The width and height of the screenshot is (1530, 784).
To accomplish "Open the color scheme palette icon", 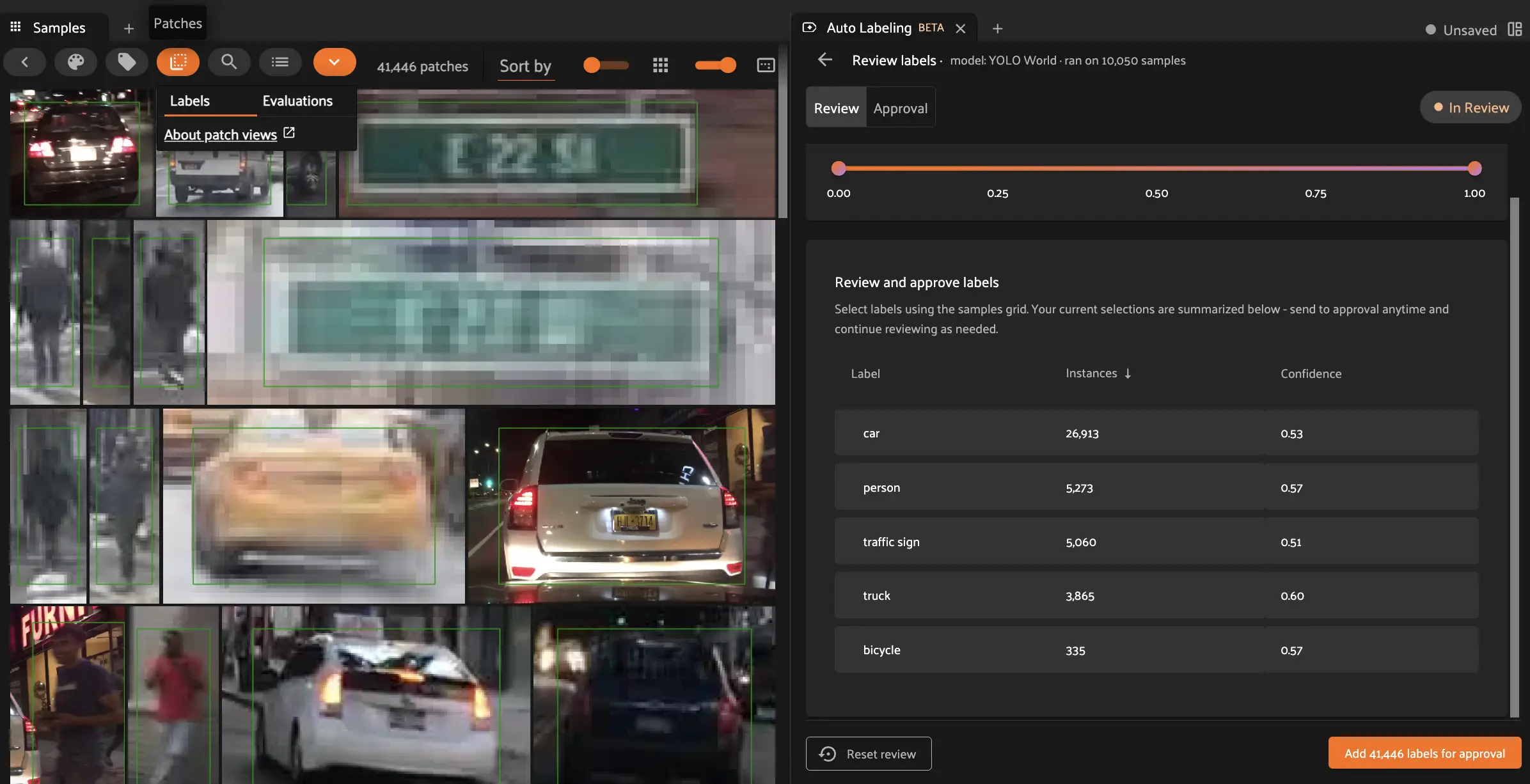I will pos(75,62).
